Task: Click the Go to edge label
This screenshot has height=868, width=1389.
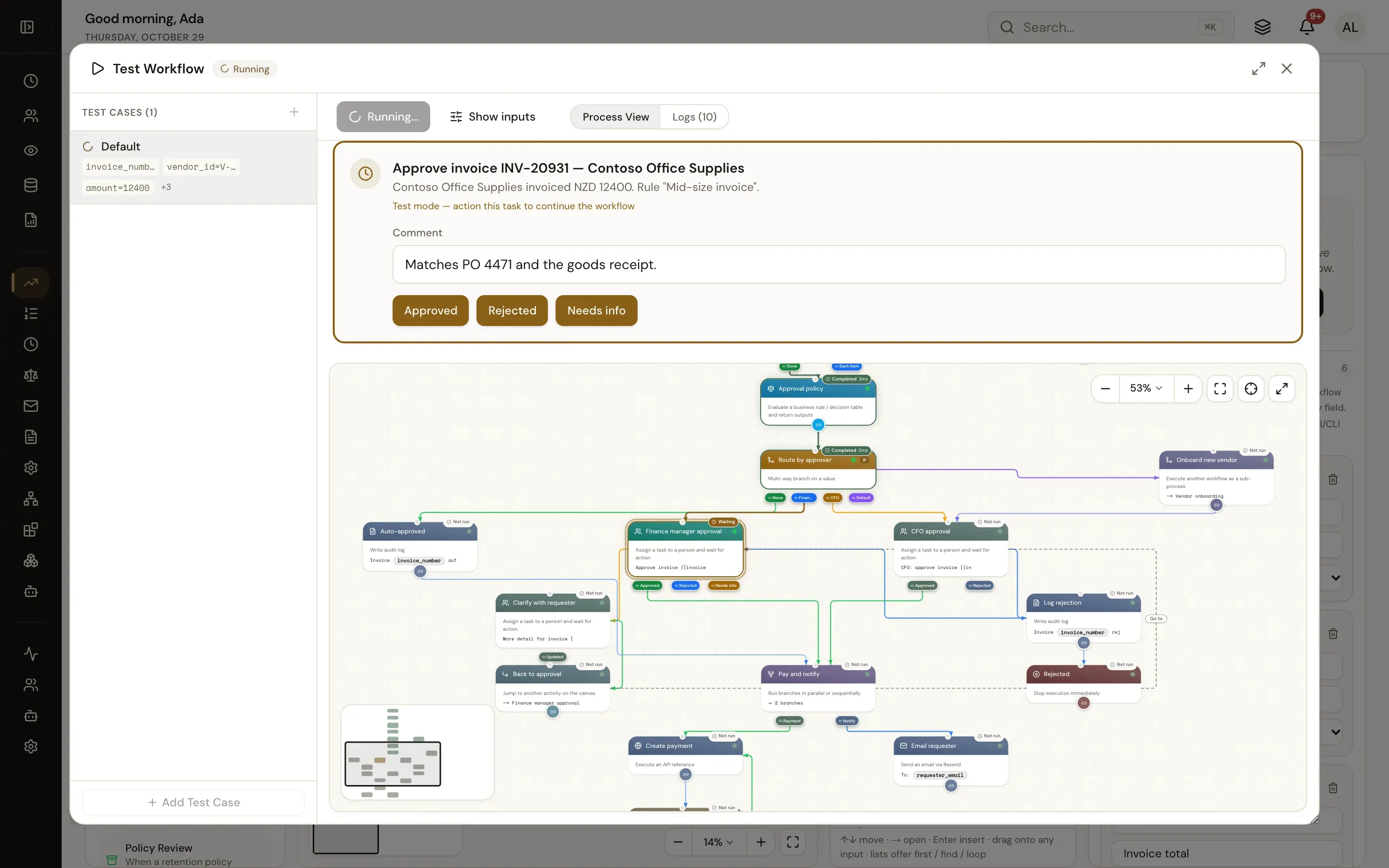Action: pyautogui.click(x=1156, y=619)
